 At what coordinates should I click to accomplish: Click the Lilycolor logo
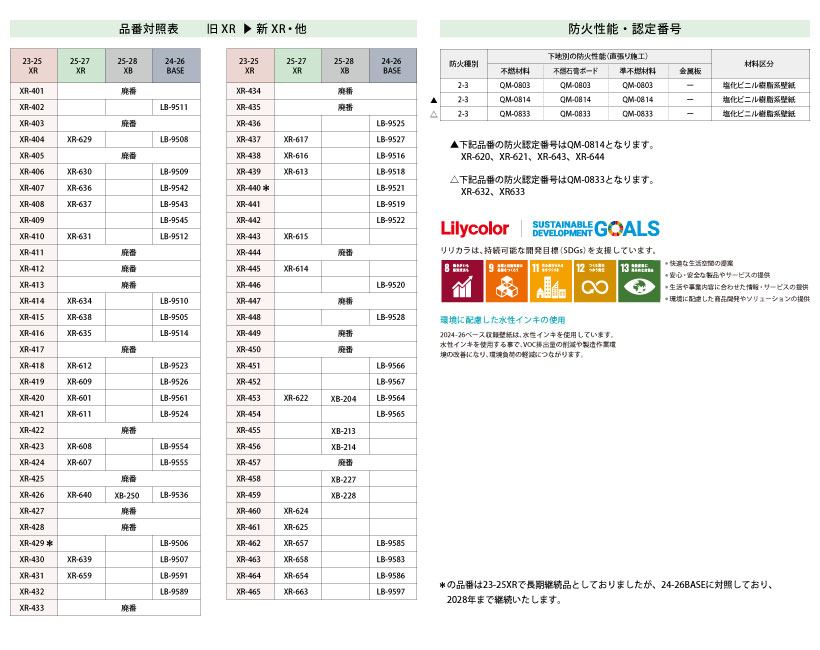pyautogui.click(x=474, y=229)
